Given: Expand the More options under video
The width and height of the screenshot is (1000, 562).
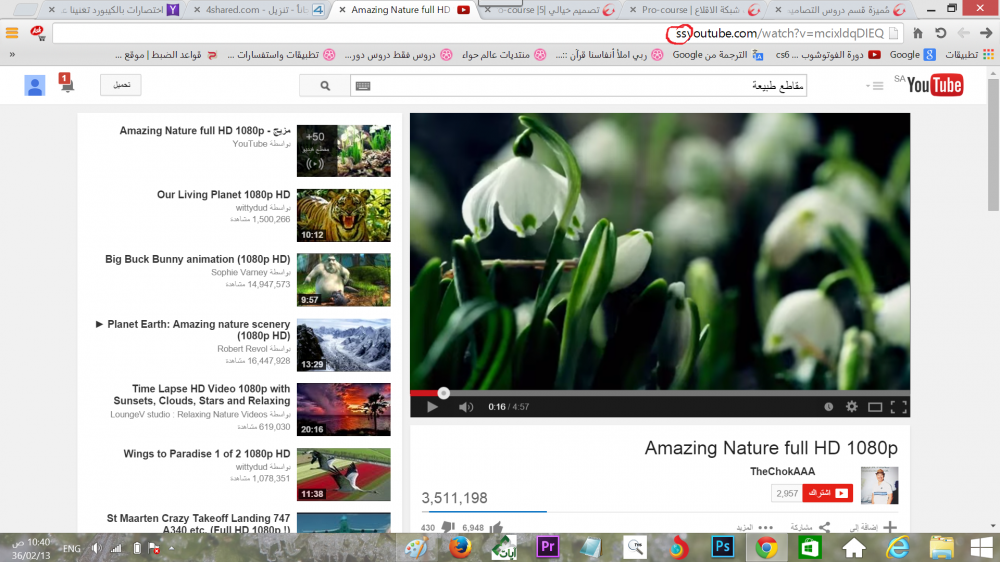Looking at the screenshot, I should point(758,527).
